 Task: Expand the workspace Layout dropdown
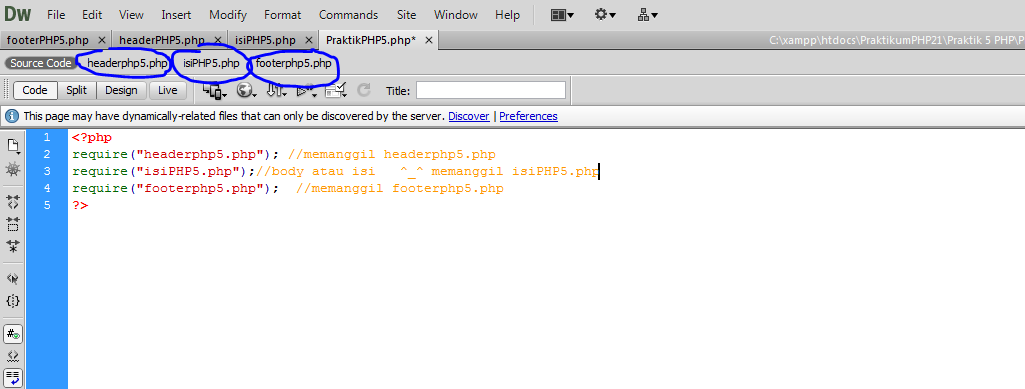point(562,14)
